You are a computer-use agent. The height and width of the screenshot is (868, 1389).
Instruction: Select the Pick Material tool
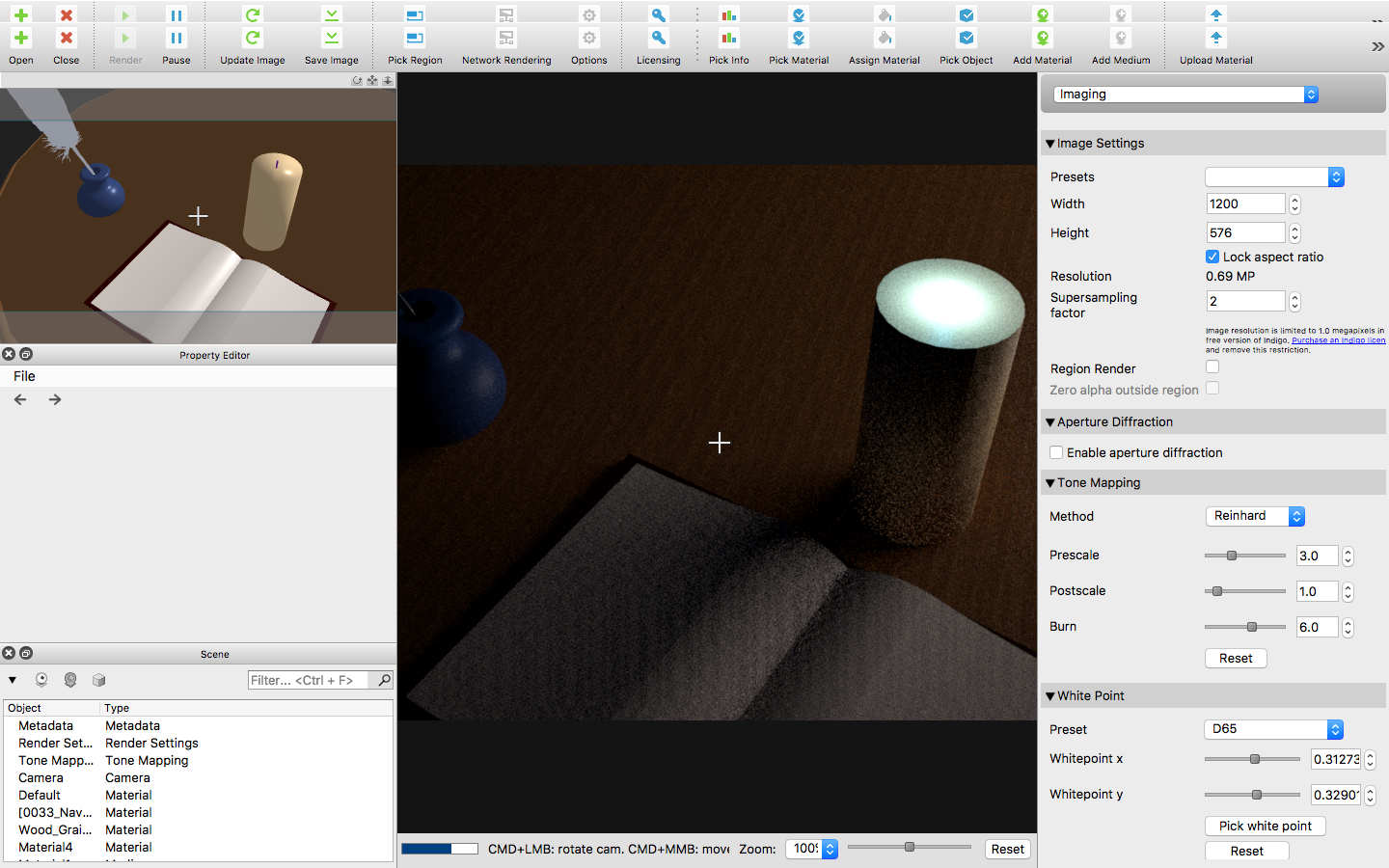tap(798, 39)
